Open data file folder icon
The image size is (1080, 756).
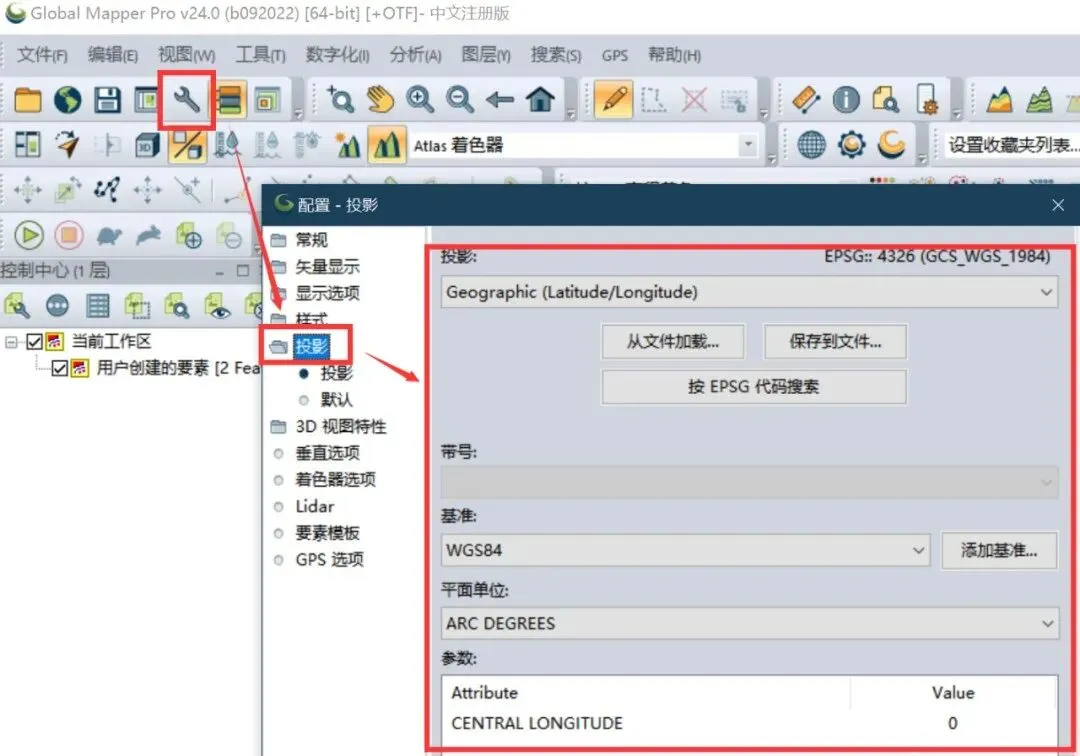28,100
